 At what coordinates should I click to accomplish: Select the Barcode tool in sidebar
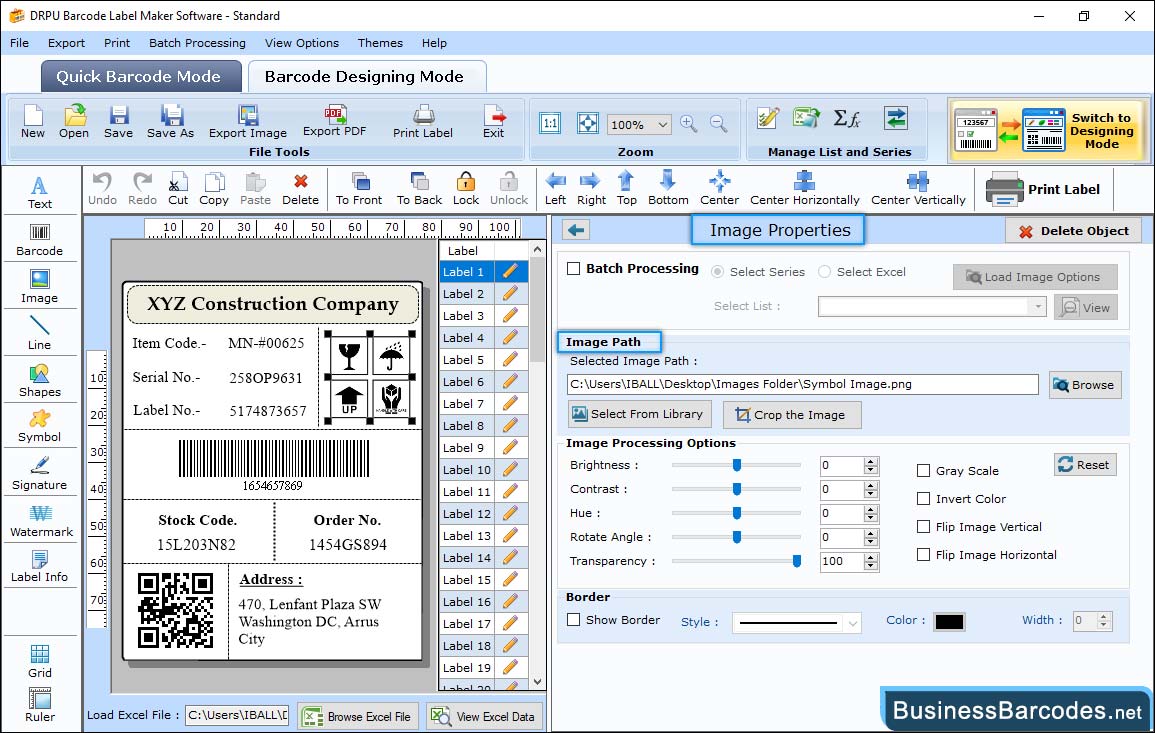40,240
